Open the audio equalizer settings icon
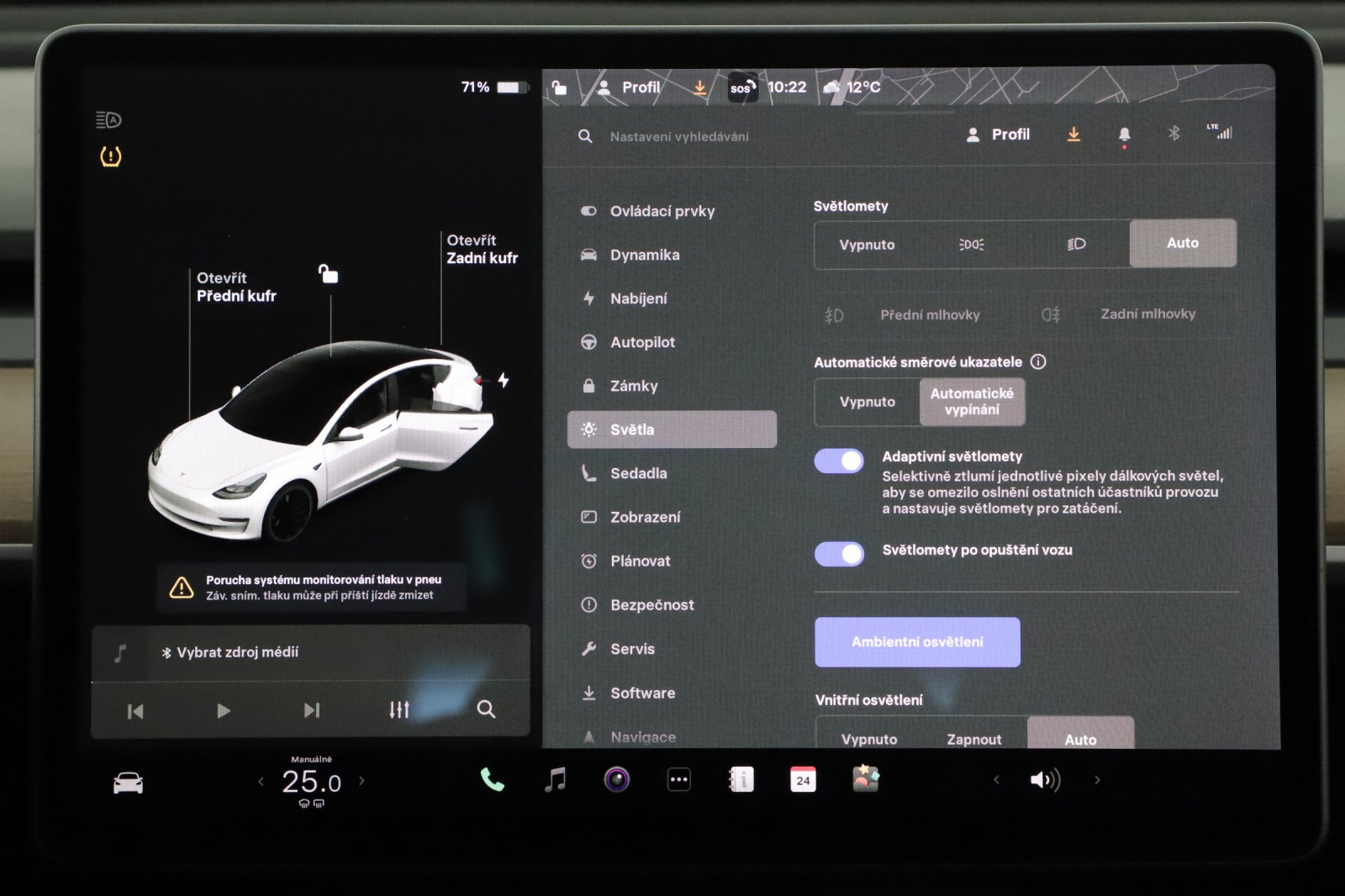1345x896 pixels. click(x=399, y=710)
